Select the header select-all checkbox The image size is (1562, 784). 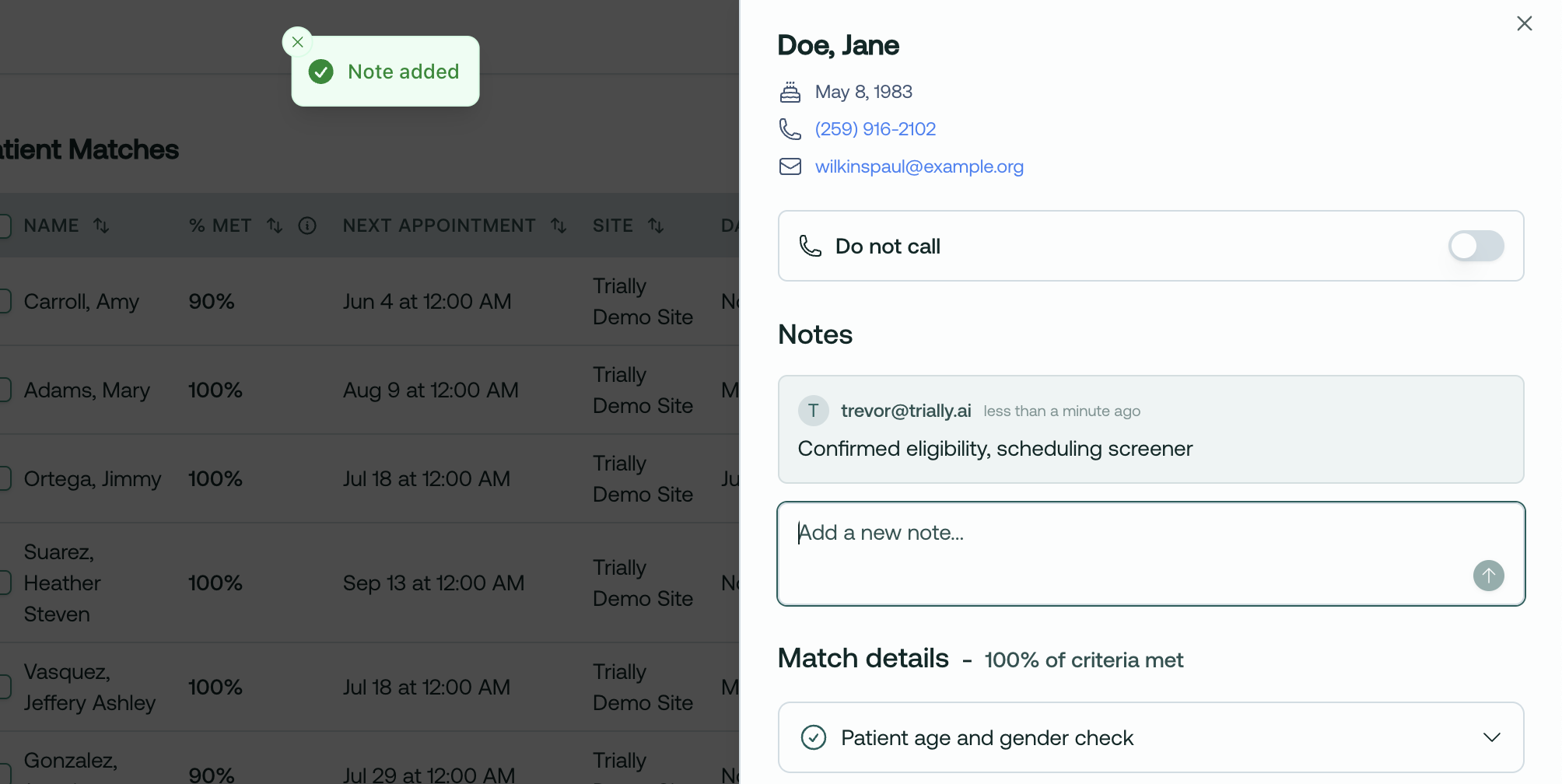point(5,226)
